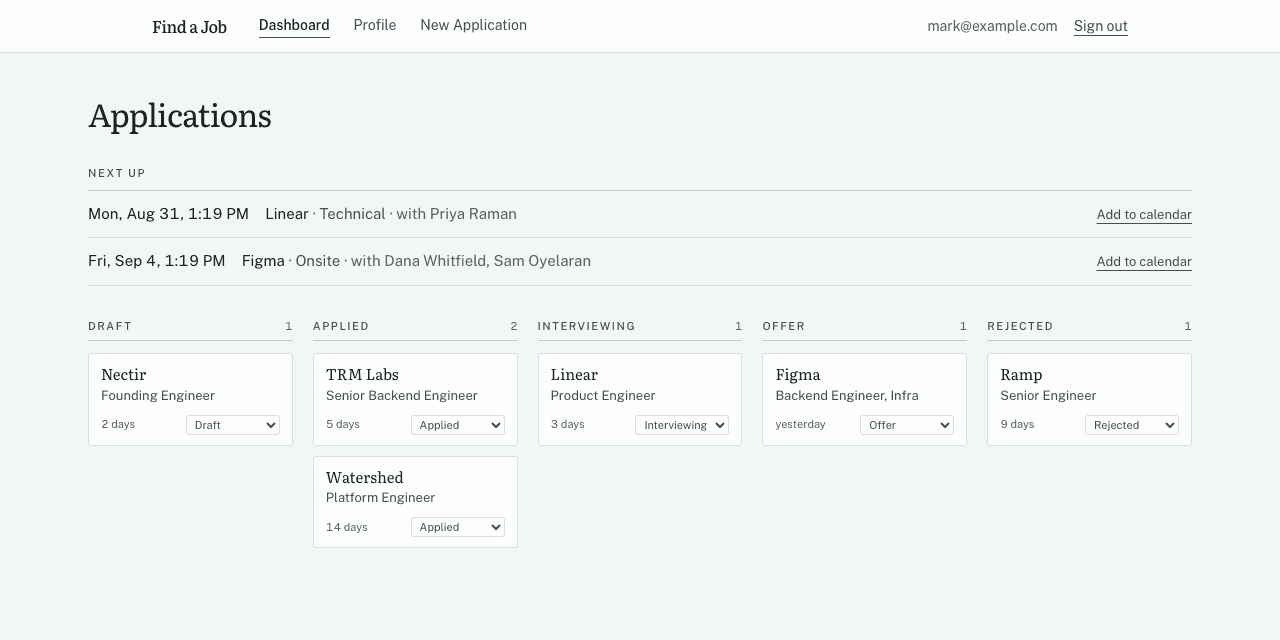
Task: Click "Fri, Sep 4, 1:19 PM" date
Action: point(157,261)
